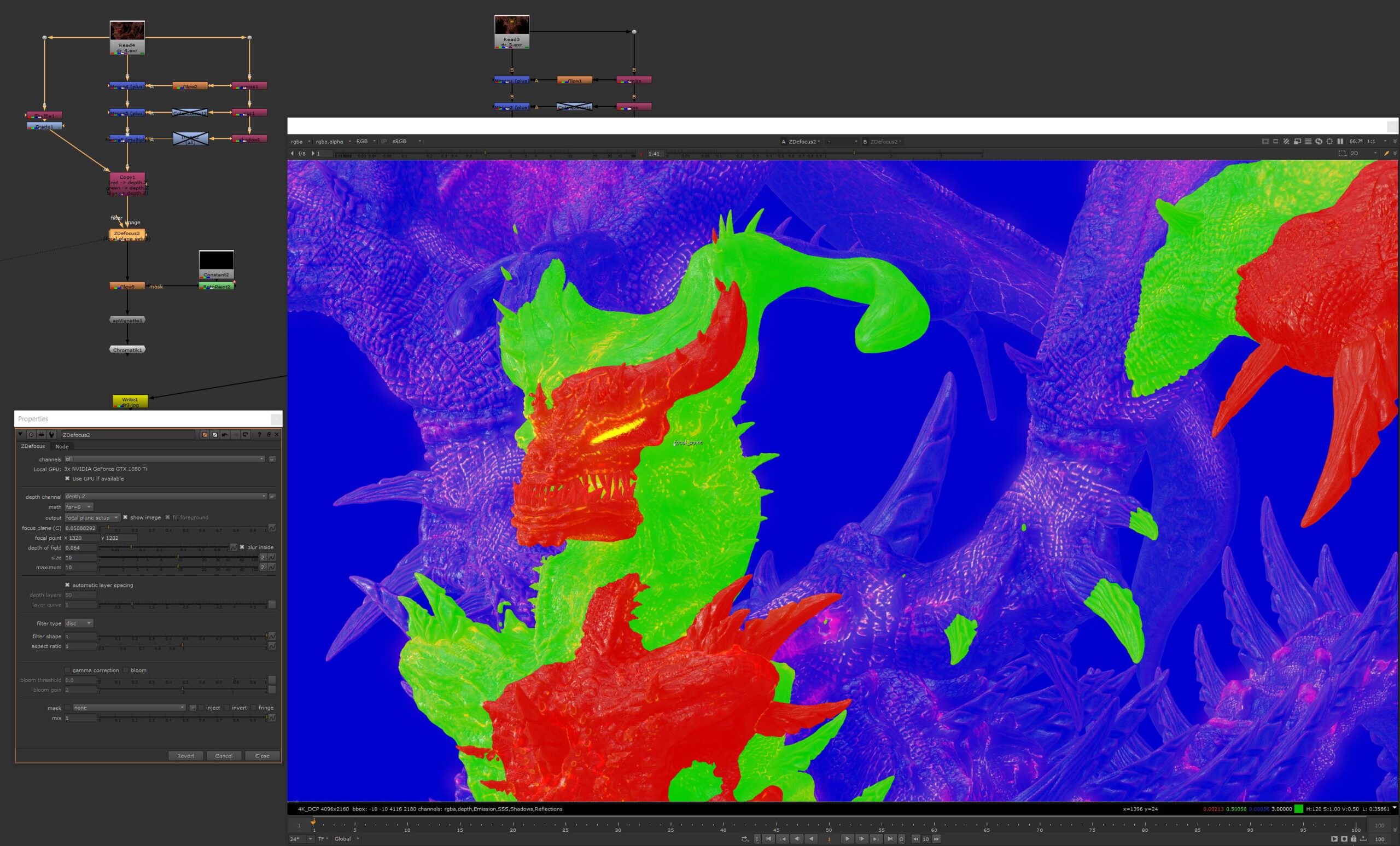
Task: Click the scanline render icon in viewer toolbar
Action: 1308,142
